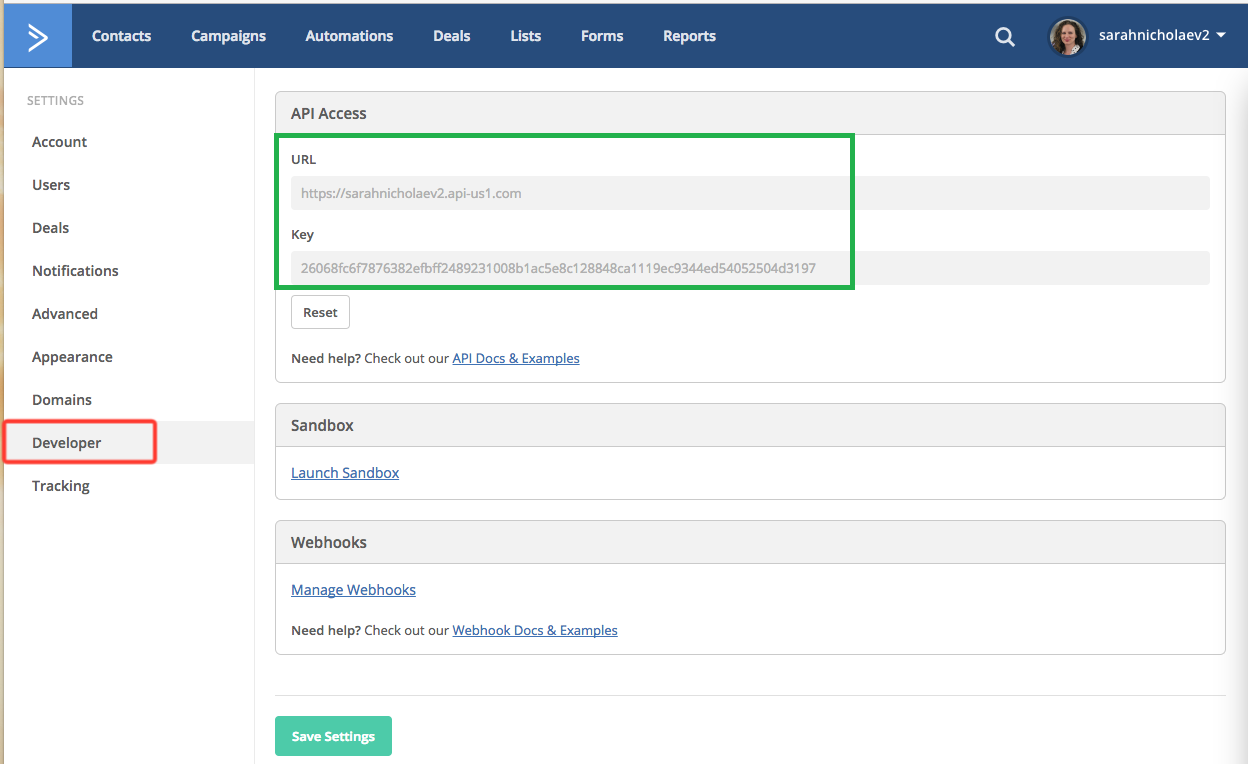Click the Reset button for API key
This screenshot has height=764, width=1248.
320,311
